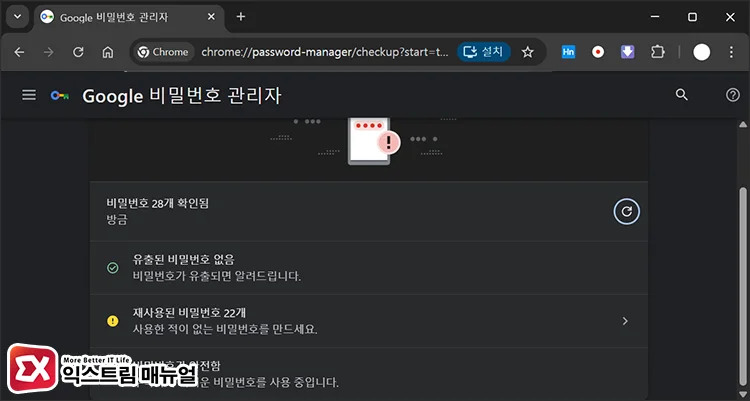750x401 pixels.
Task: Click the password-manager URL address field
Action: [325, 52]
